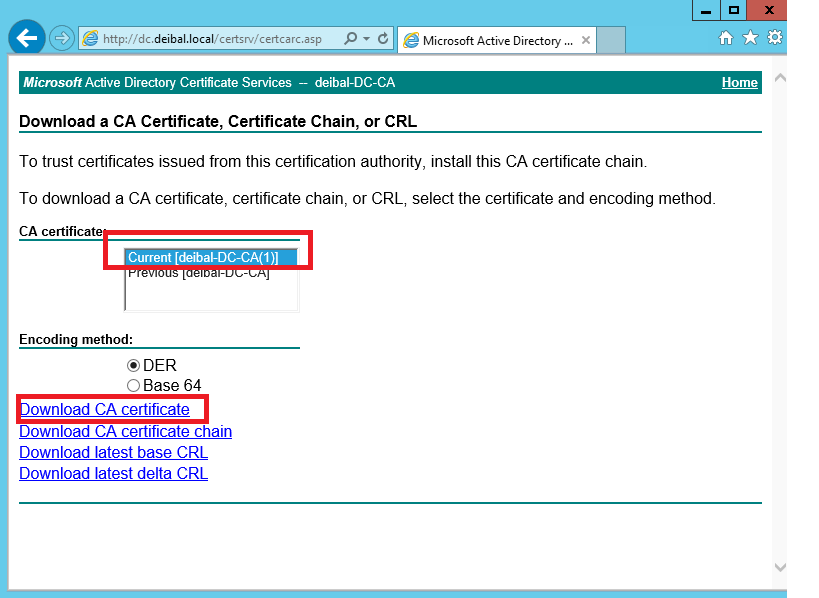Select Previous [deibal-DC-CA] certificate
The image size is (819, 598).
click(x=198, y=273)
